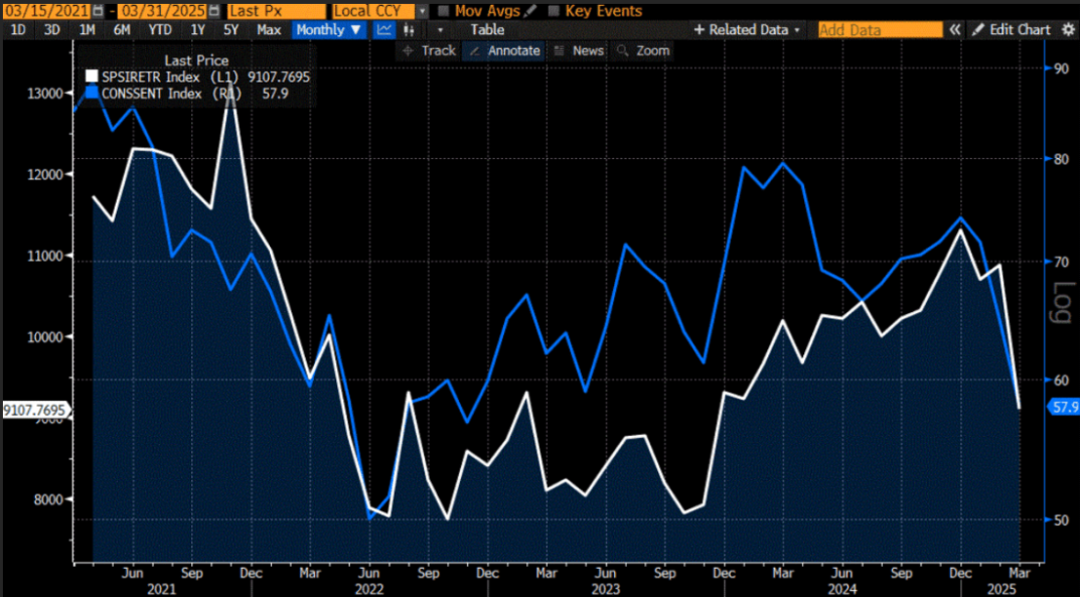Click the pencil icon next to Mov Avgs
Screen dimensions: 1080x597
(530, 11)
